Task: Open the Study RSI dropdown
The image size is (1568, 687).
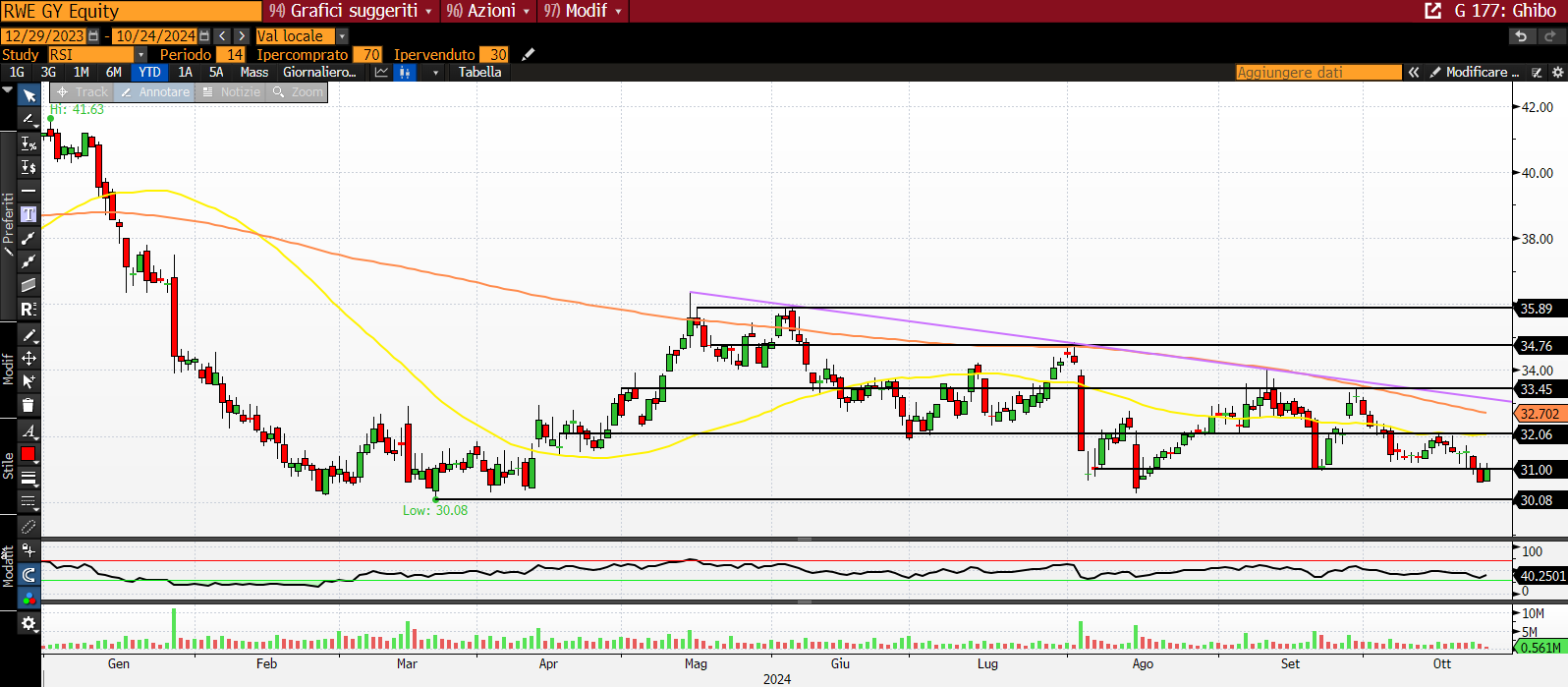Action: point(140,54)
